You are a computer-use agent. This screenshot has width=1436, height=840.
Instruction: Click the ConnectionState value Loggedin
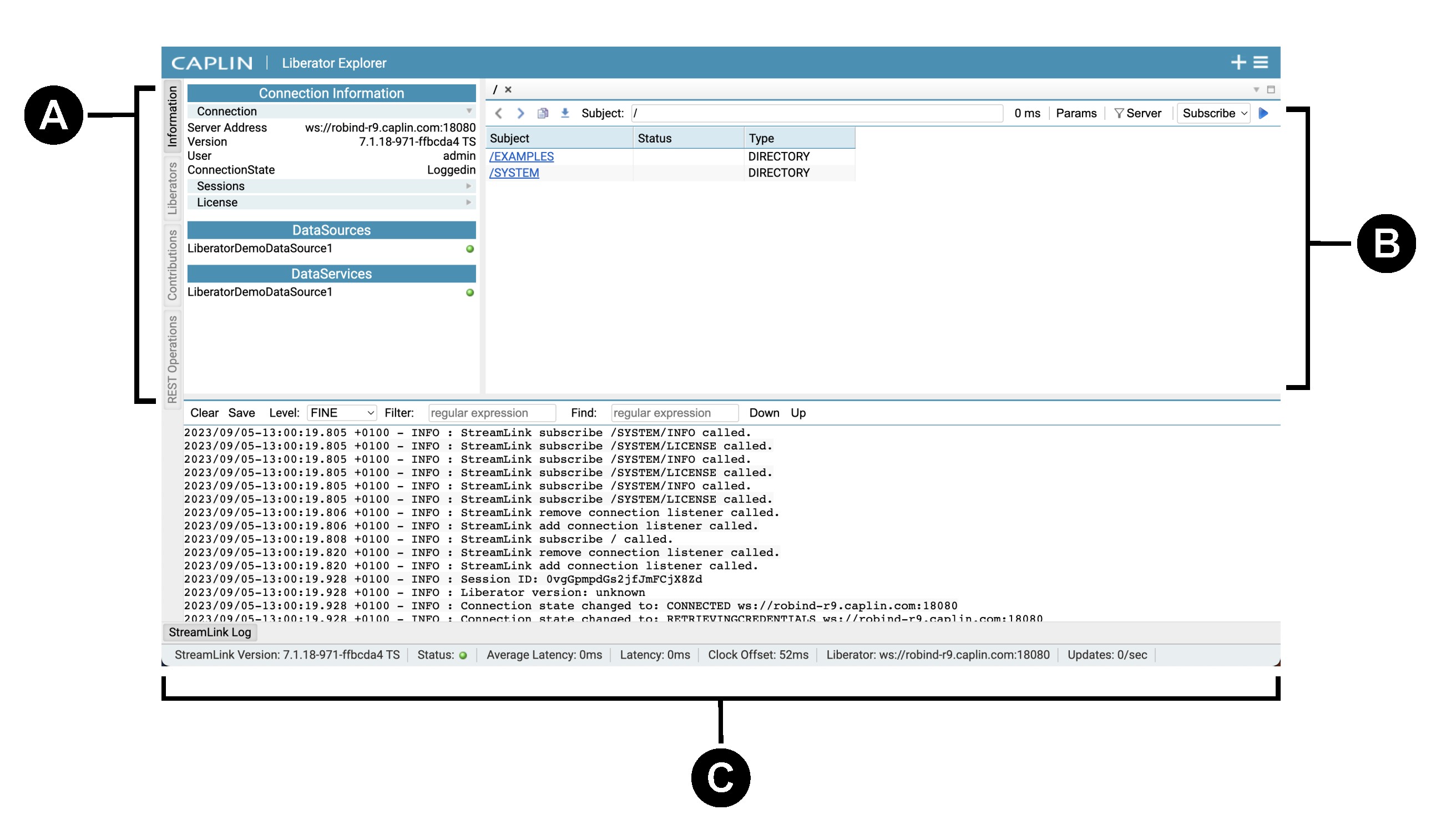451,170
